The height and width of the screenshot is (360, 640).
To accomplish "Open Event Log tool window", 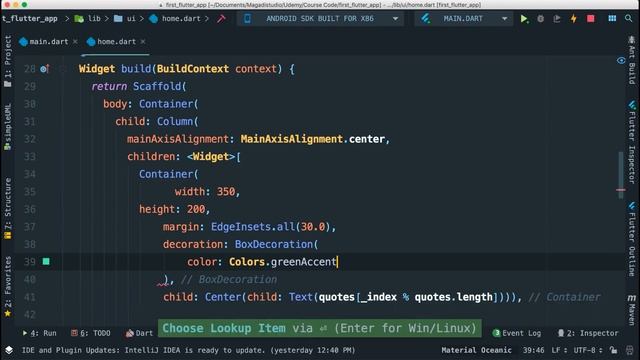I will (x=517, y=333).
